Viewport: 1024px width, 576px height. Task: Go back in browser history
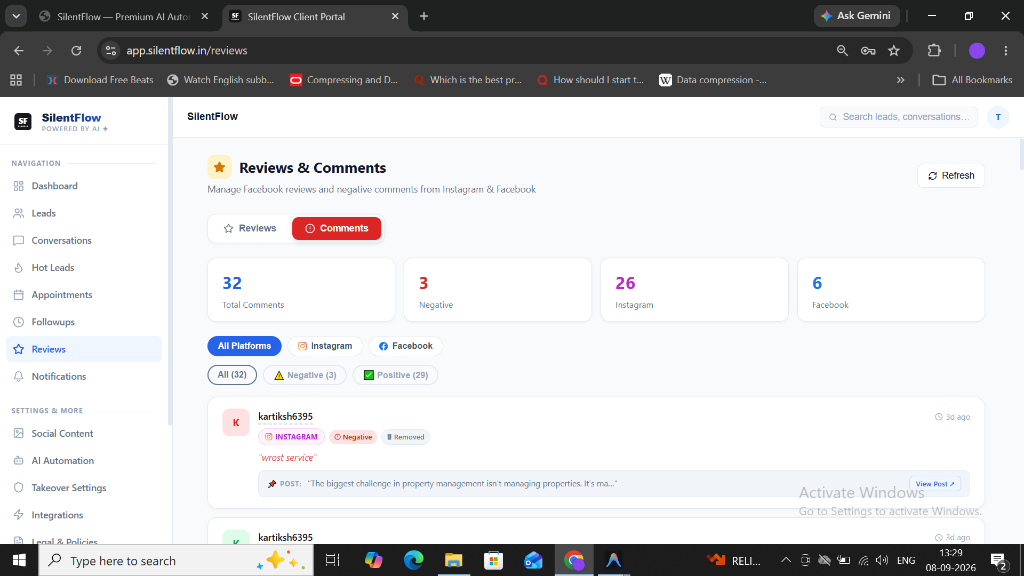19,50
